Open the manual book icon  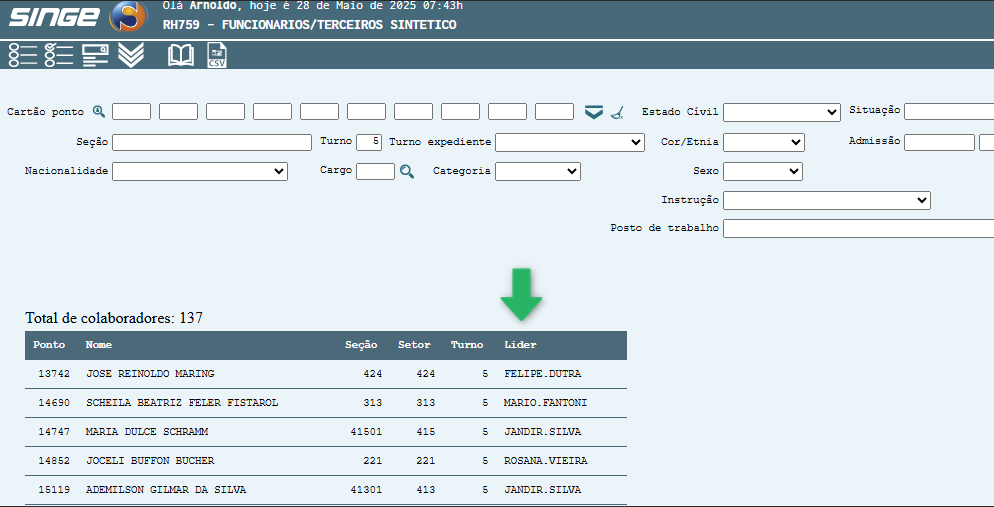coord(181,55)
